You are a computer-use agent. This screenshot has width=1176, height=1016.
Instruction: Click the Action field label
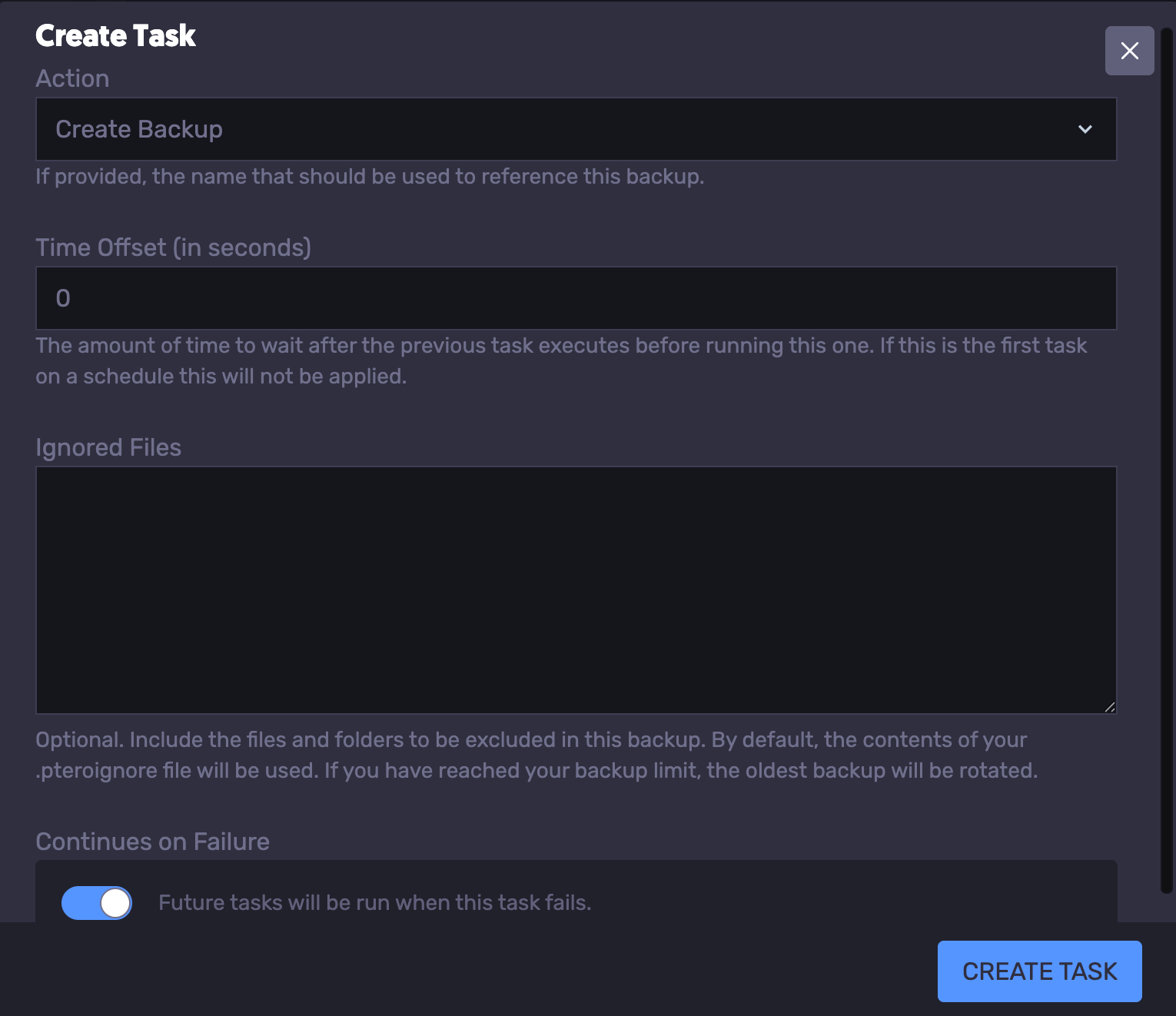pos(72,78)
